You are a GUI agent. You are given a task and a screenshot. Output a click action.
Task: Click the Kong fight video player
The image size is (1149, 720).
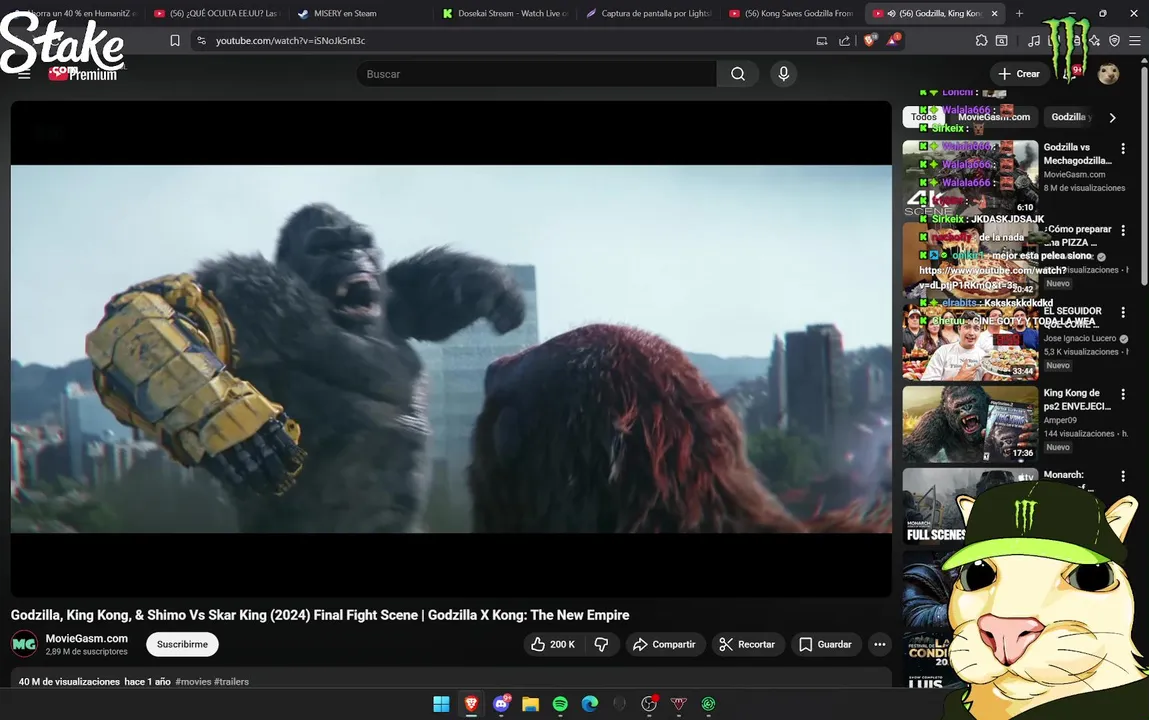coord(451,349)
